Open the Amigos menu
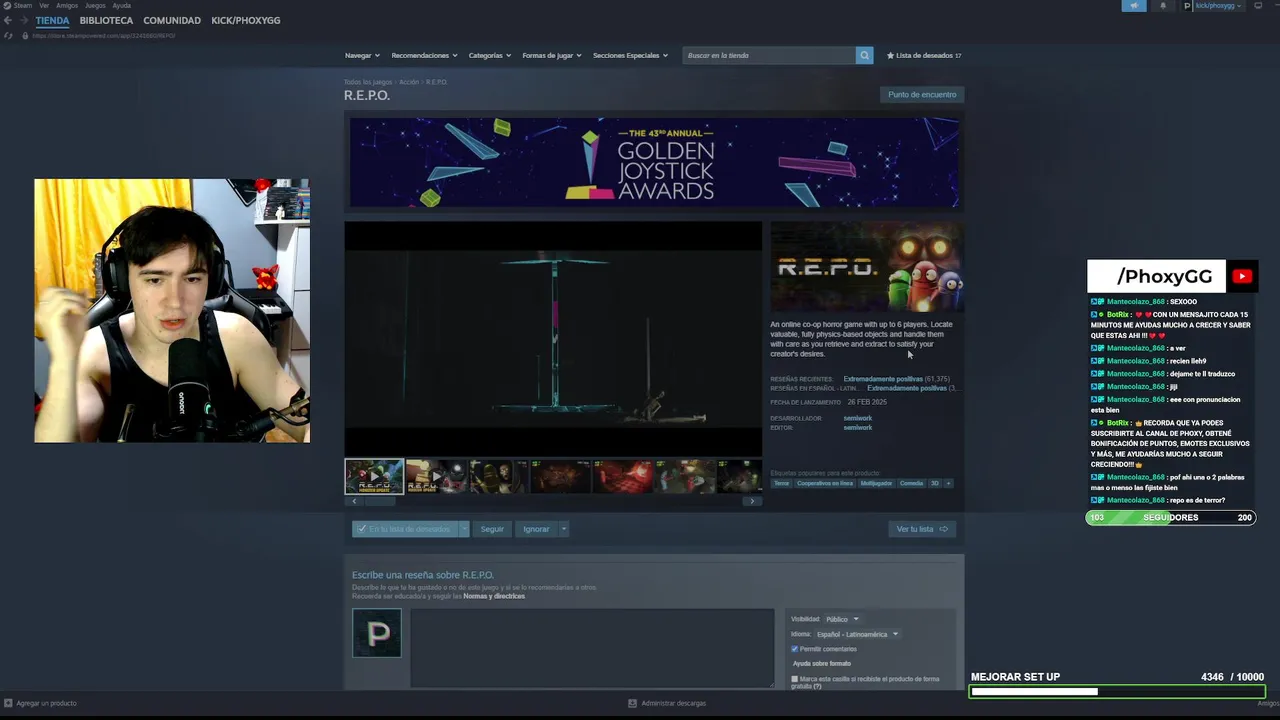 click(67, 5)
